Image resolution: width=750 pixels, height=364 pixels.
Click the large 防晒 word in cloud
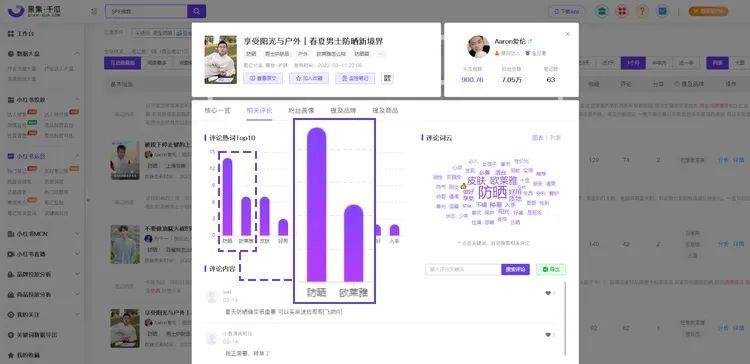click(x=493, y=192)
